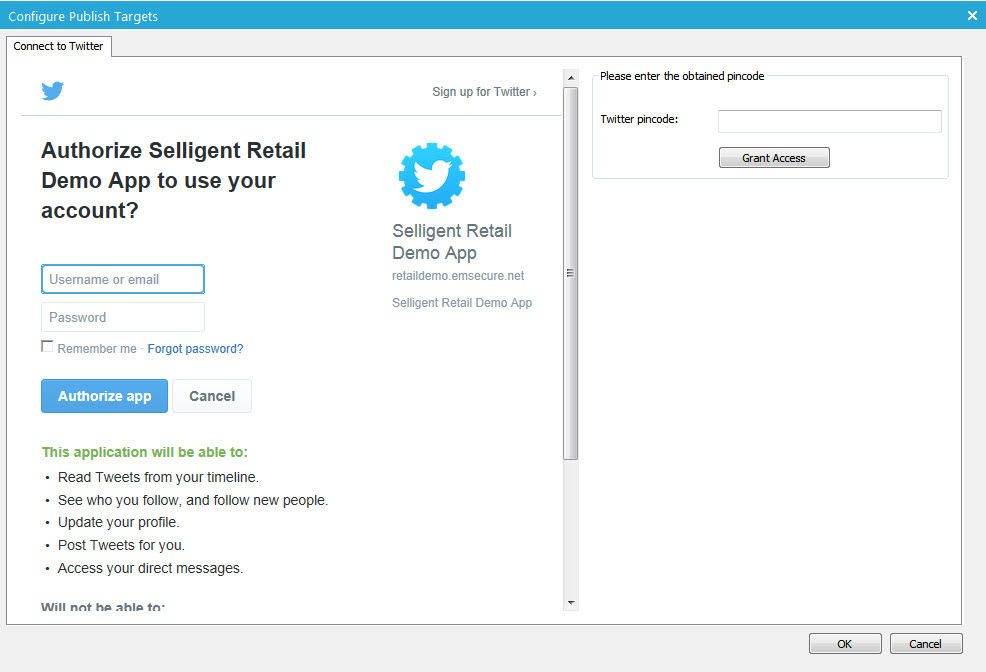Follow the Forgot password? link
The image size is (986, 672).
coord(195,349)
